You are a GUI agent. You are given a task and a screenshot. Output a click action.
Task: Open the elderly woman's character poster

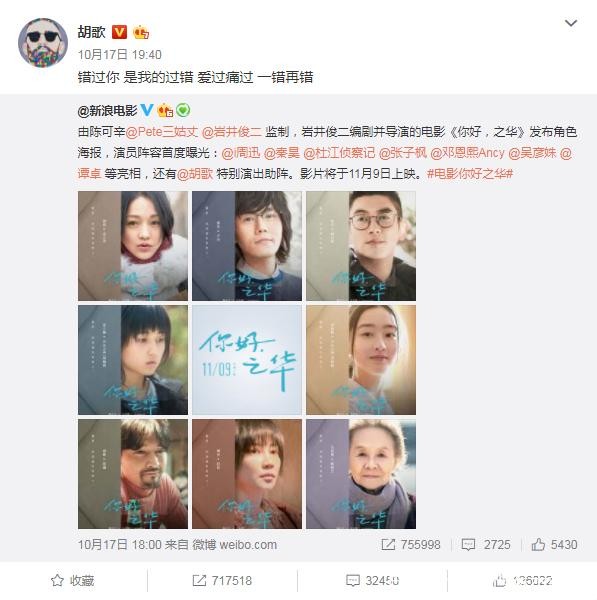pyautogui.click(x=361, y=474)
